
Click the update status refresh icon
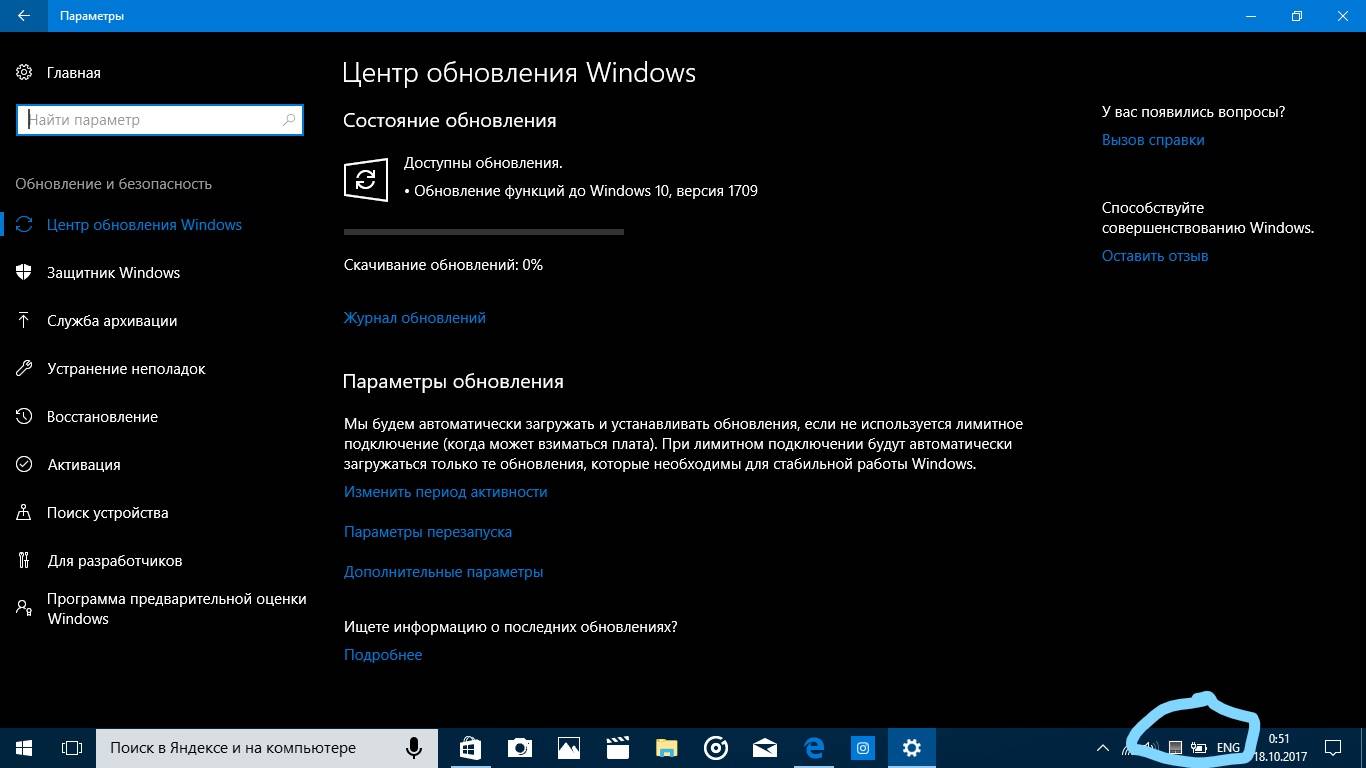(365, 180)
